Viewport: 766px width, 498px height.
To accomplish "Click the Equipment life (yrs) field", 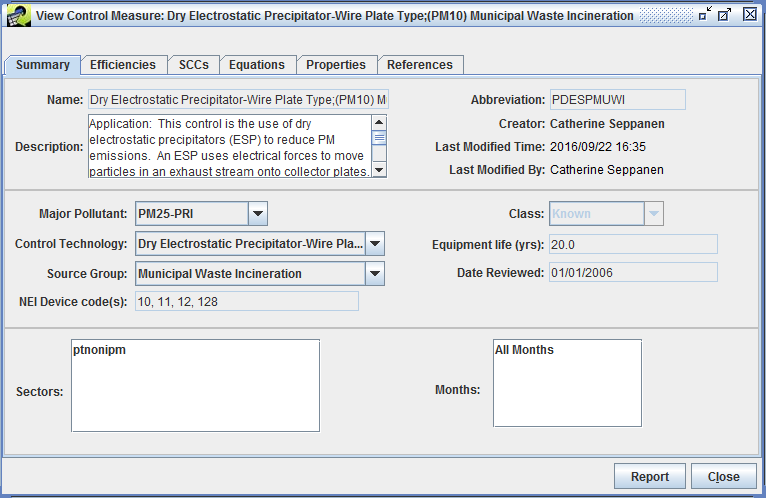I will coord(633,244).
